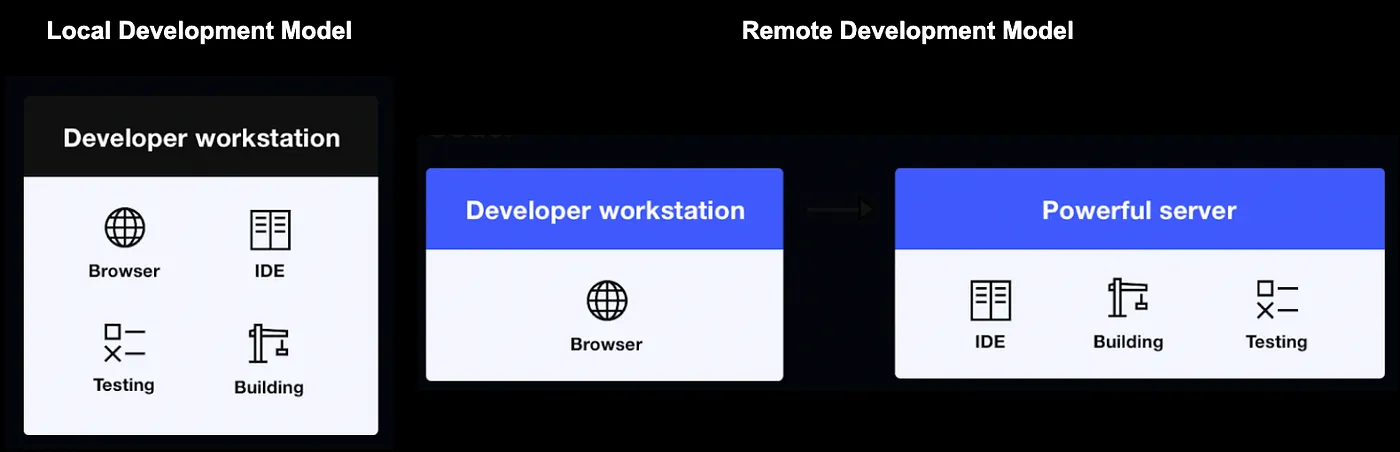This screenshot has width=1400, height=452.
Task: Click the Browser text label in local workstation
Action: point(124,271)
